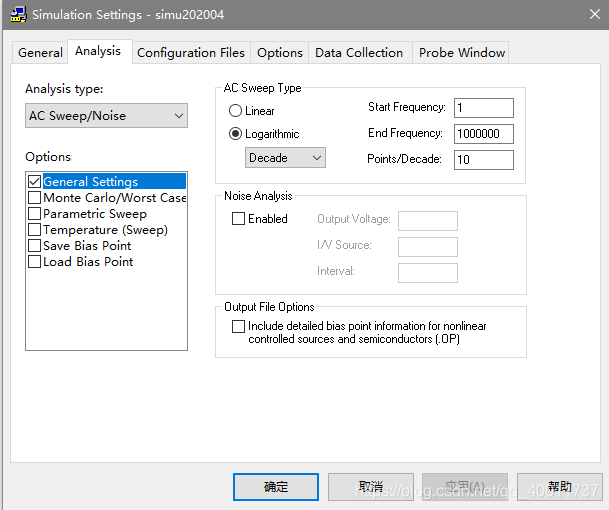Click the 应用(A) apply button
This screenshot has width=609, height=510.
(465, 487)
